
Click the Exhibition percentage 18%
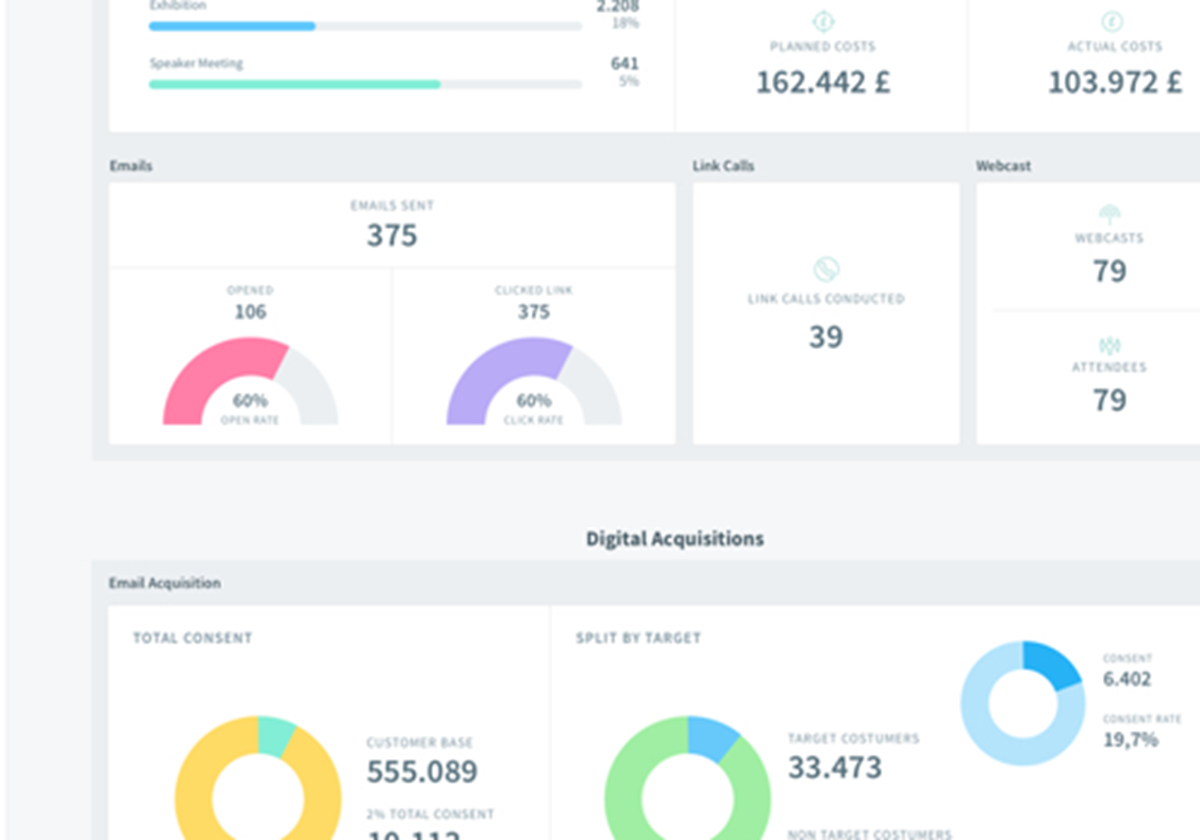click(x=626, y=23)
